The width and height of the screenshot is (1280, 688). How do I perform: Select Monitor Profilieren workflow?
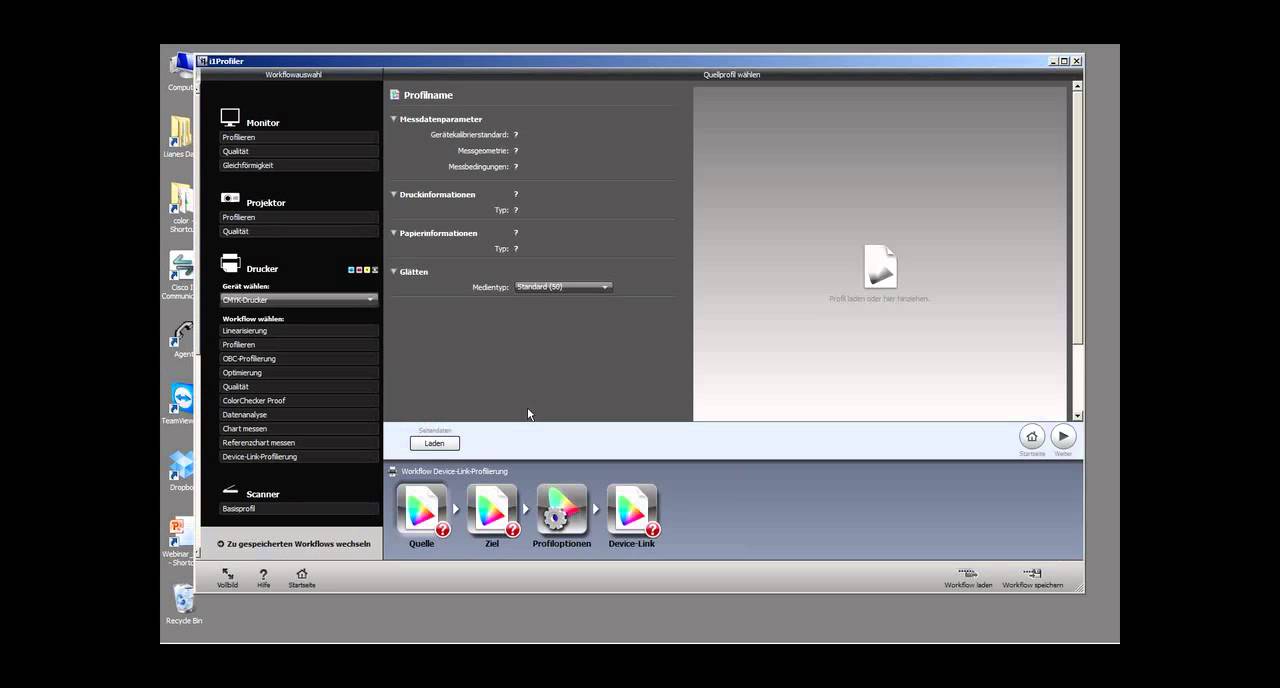(x=299, y=137)
